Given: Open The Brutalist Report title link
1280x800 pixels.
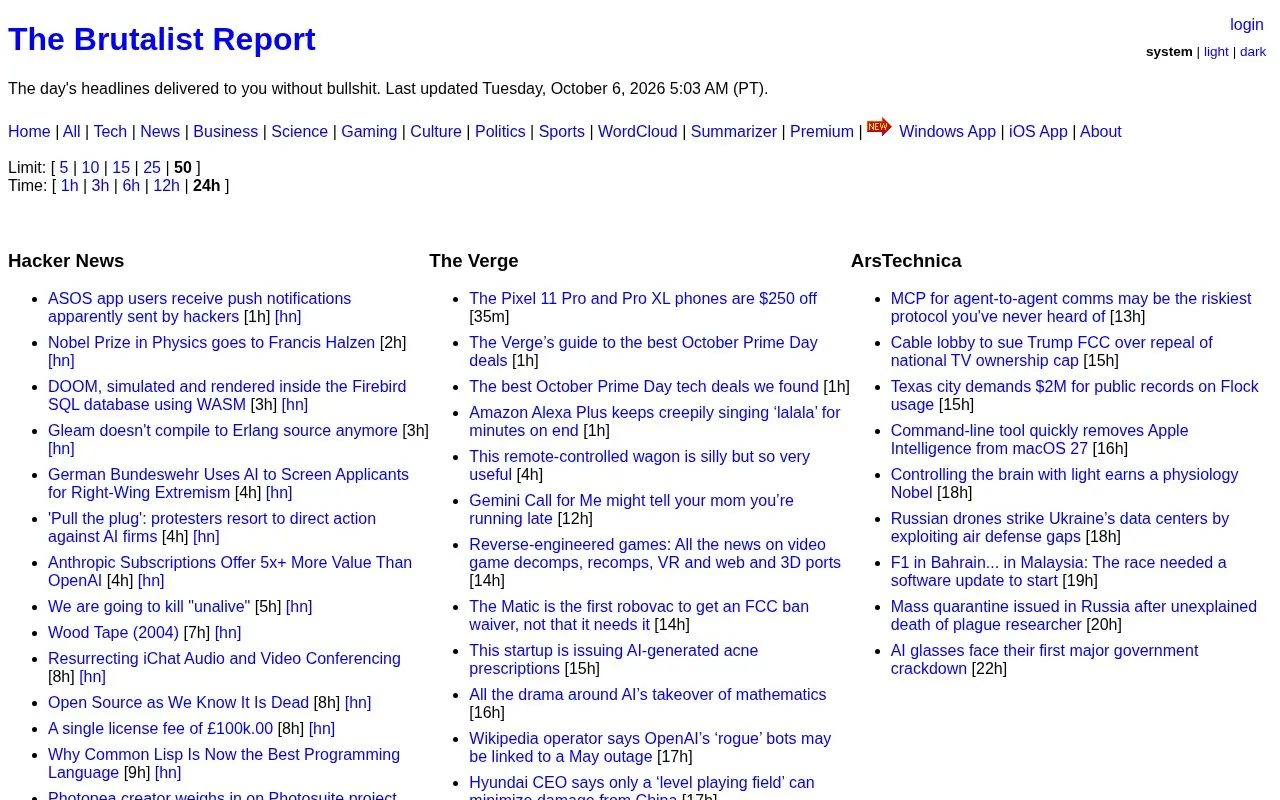Looking at the screenshot, I should tap(162, 39).
